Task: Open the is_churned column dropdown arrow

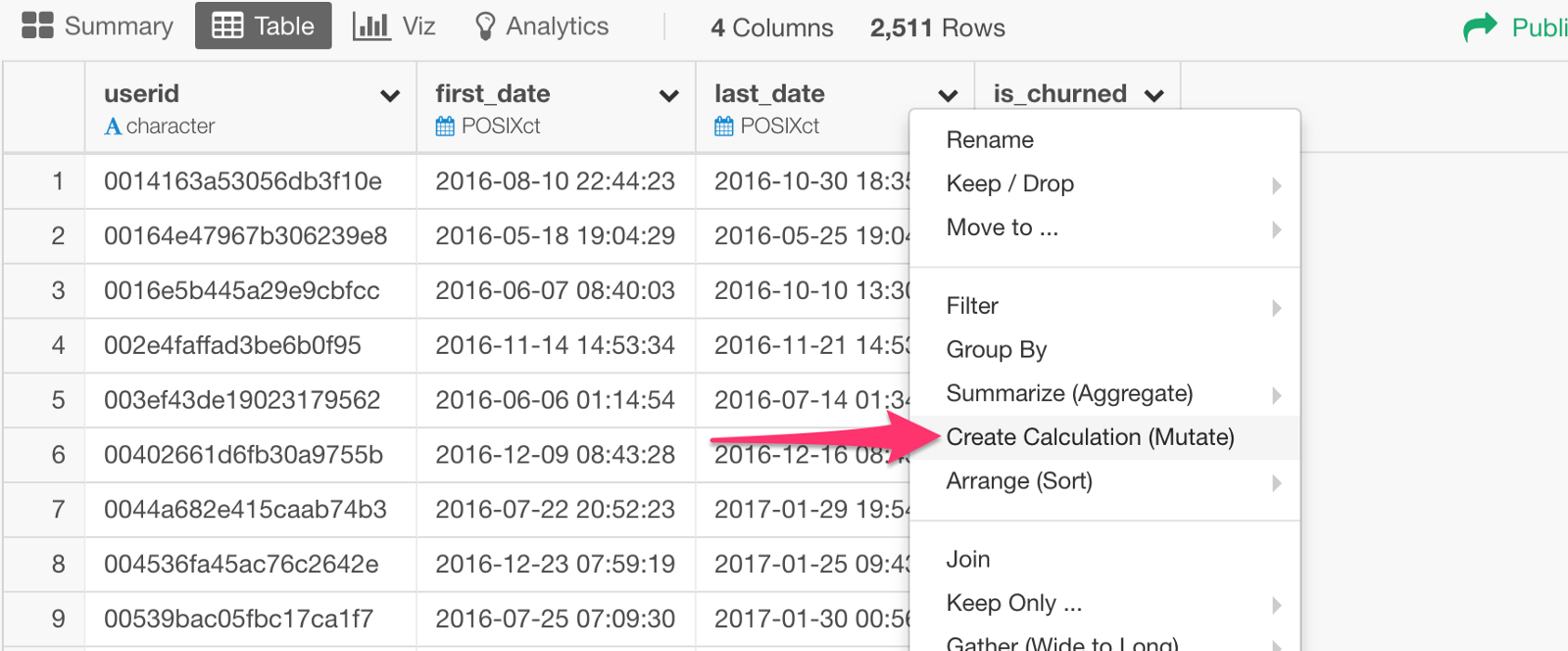Action: pyautogui.click(x=1154, y=95)
